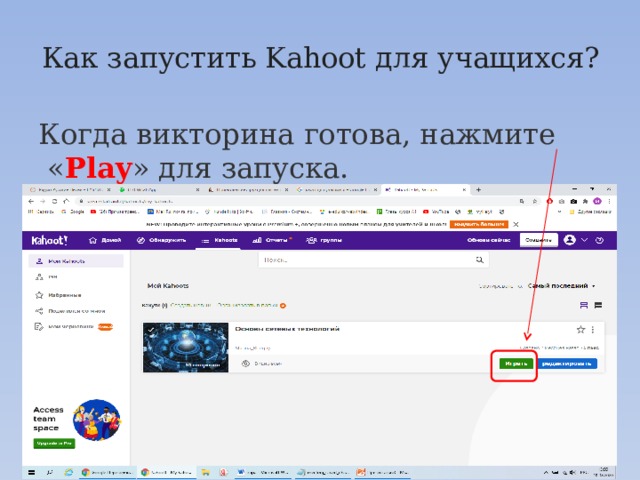The width and height of the screenshot is (640, 480).
Task: Switch to compact list view icon
Action: pos(598,305)
